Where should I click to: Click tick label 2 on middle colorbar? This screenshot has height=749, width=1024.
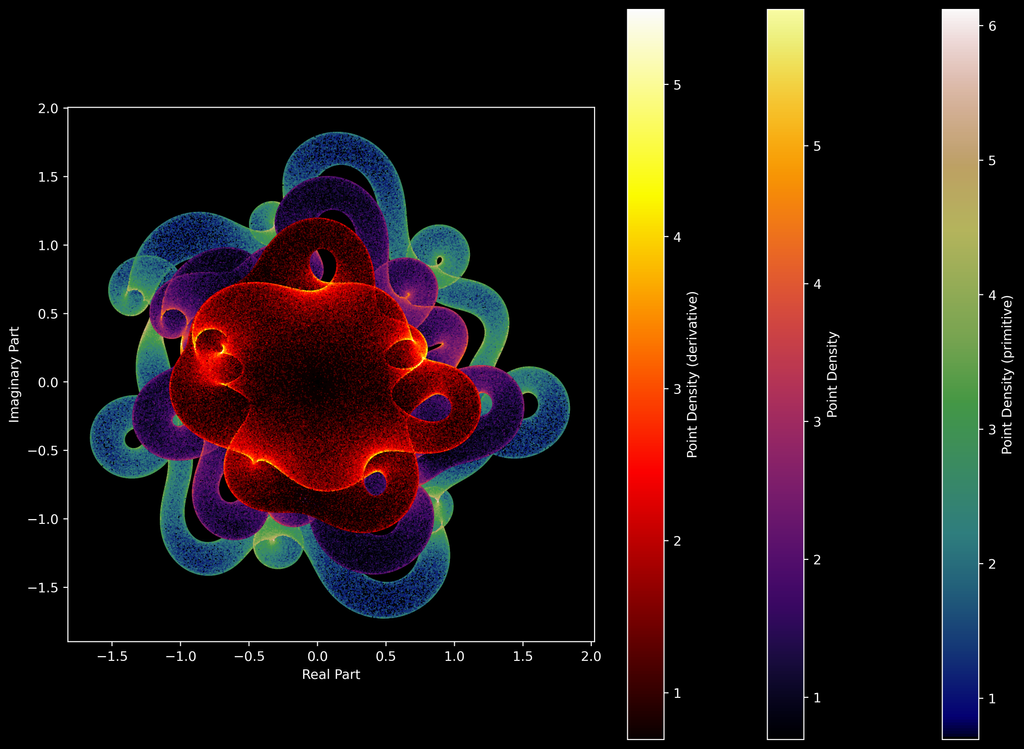817,559
